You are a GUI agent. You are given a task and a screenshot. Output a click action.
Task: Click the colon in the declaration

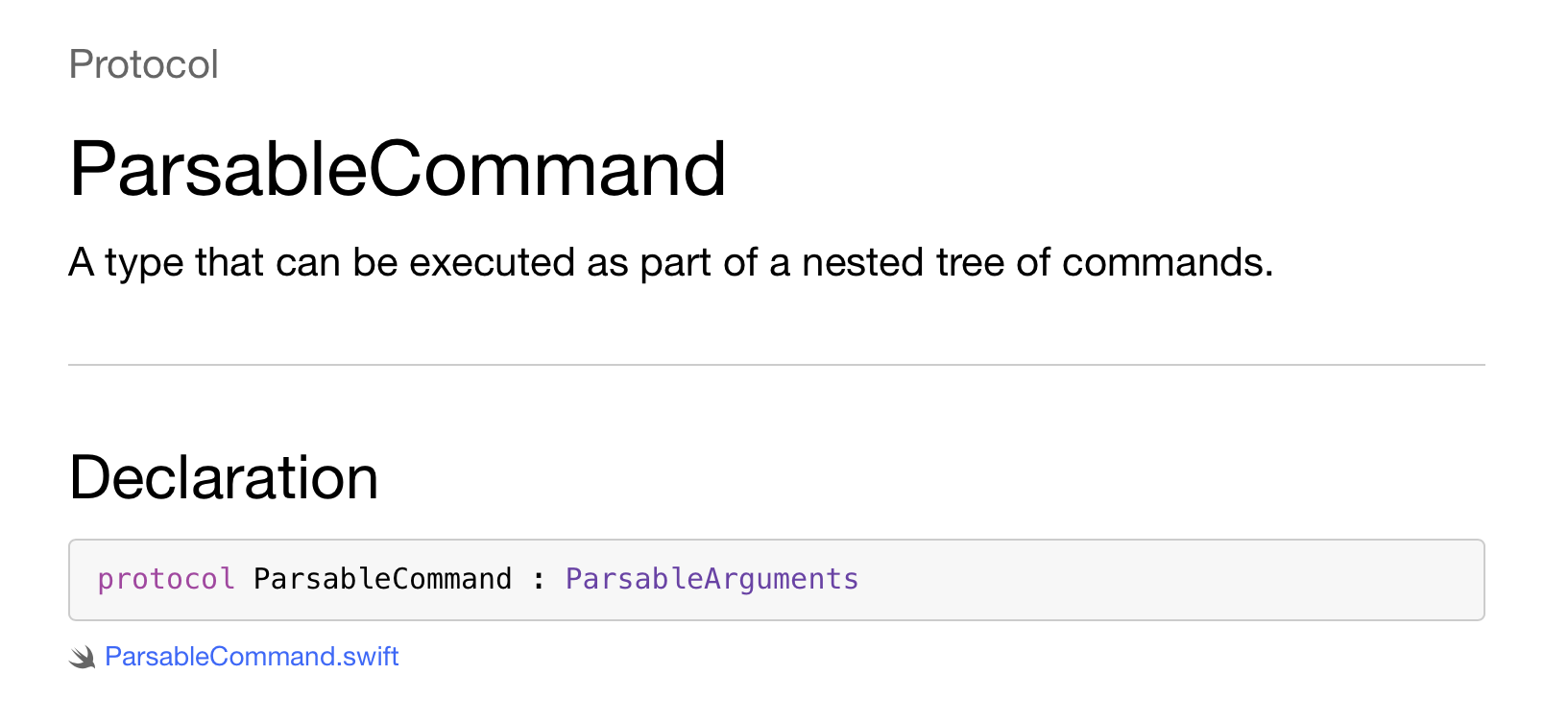[x=539, y=579]
